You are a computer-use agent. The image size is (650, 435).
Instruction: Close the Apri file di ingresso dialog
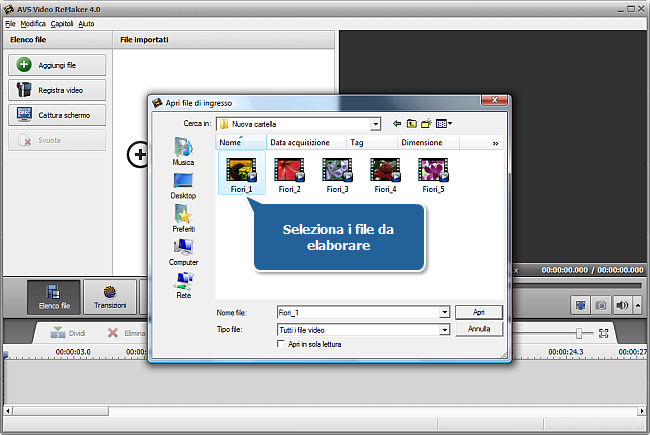[x=494, y=100]
